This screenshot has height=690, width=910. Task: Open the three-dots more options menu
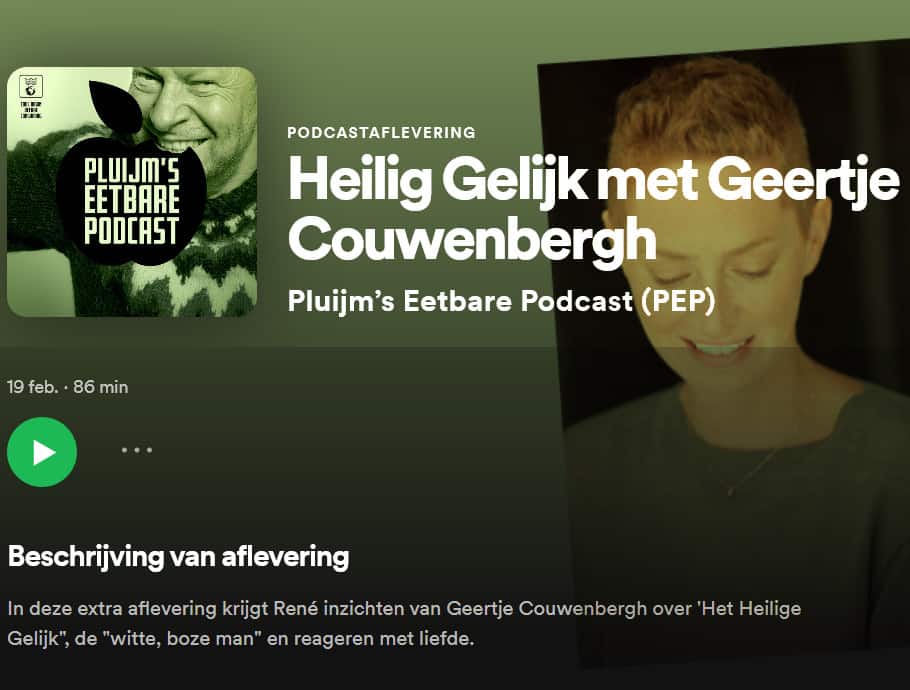137,450
